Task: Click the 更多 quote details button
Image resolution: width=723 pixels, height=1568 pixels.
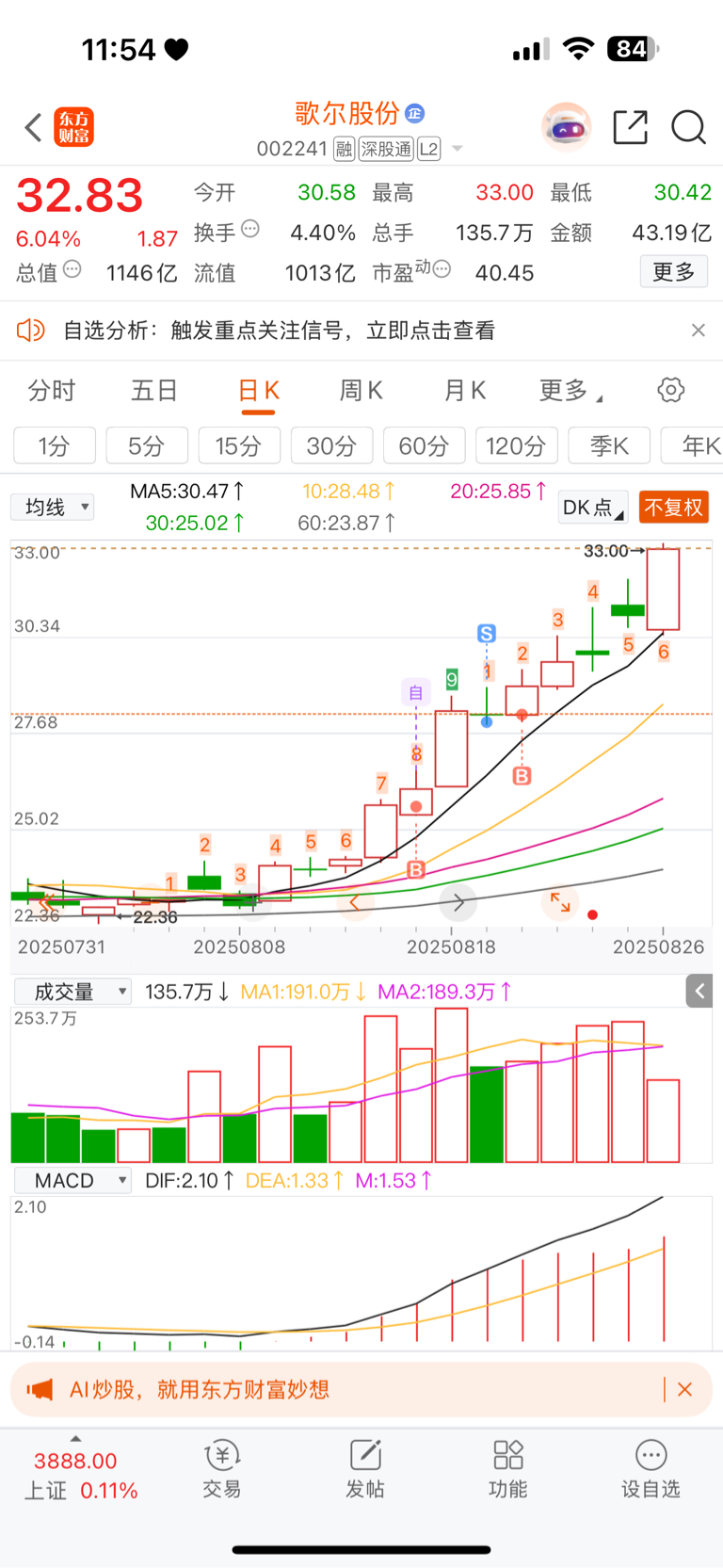Action: (x=674, y=272)
